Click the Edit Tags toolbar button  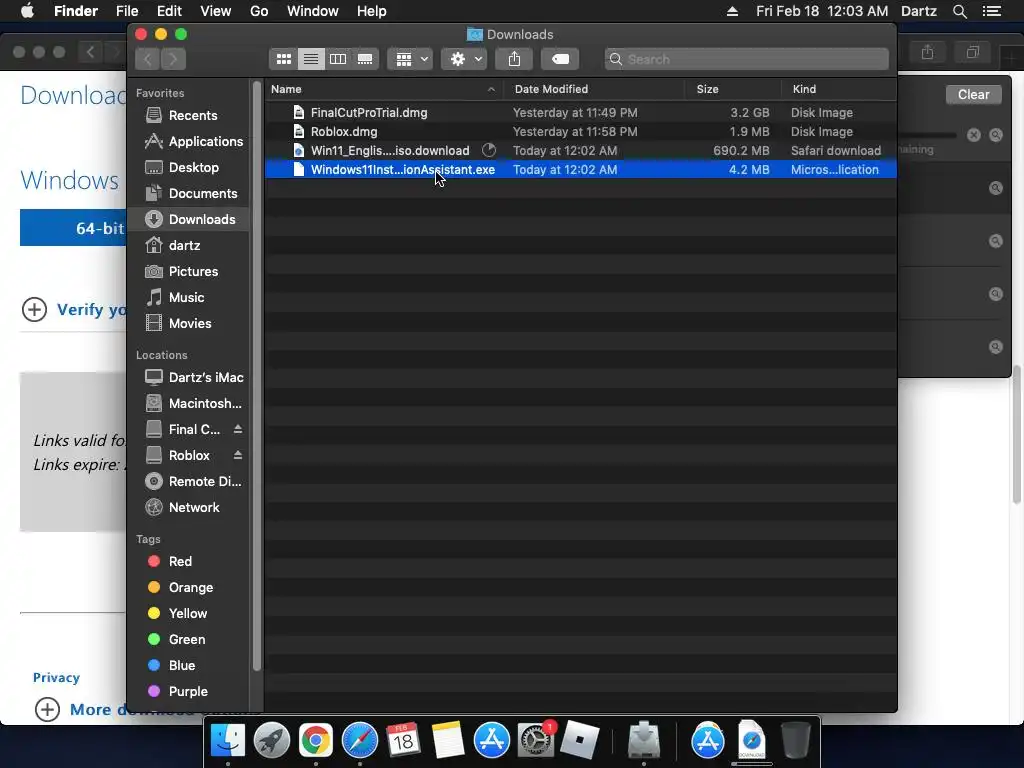pos(560,59)
